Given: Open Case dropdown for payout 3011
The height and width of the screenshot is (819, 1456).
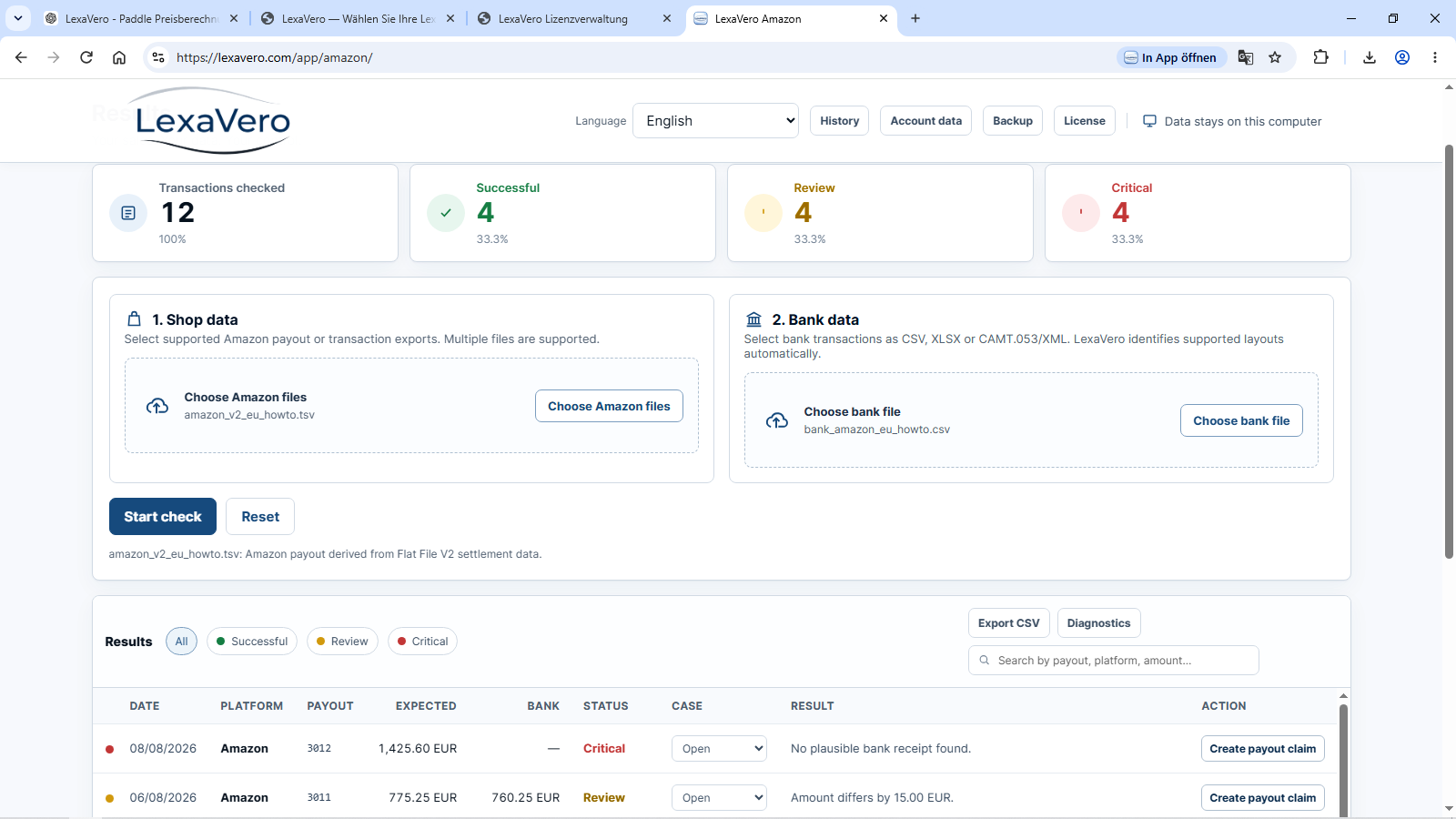Looking at the screenshot, I should pos(719,798).
